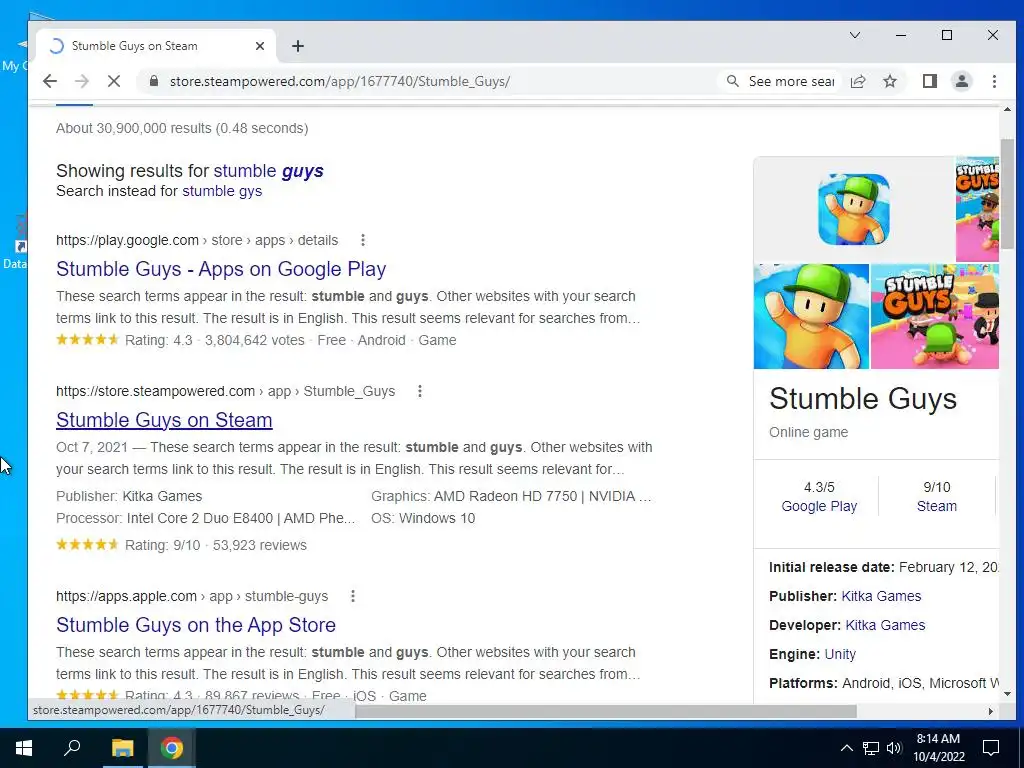Click the corrected stumble guys suggestion
The image size is (1024, 768).
[x=268, y=170]
